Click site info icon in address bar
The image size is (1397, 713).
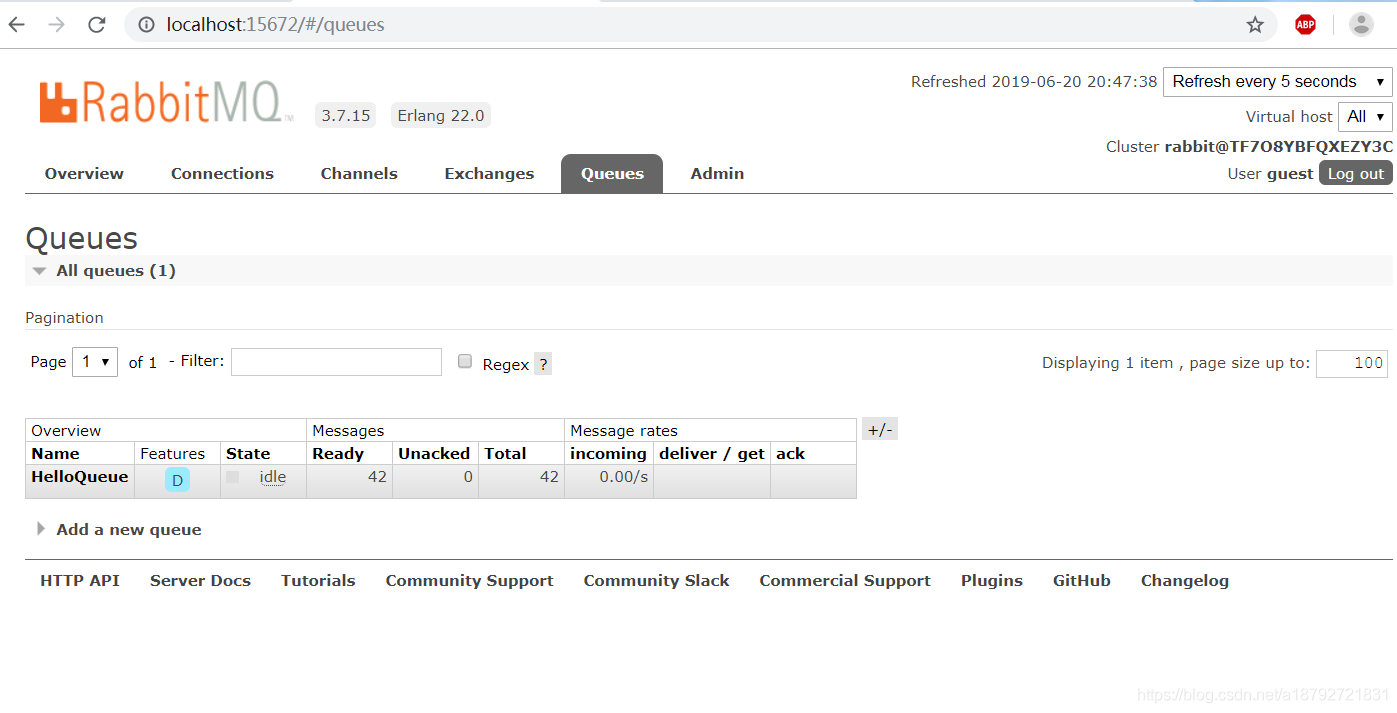pos(146,25)
